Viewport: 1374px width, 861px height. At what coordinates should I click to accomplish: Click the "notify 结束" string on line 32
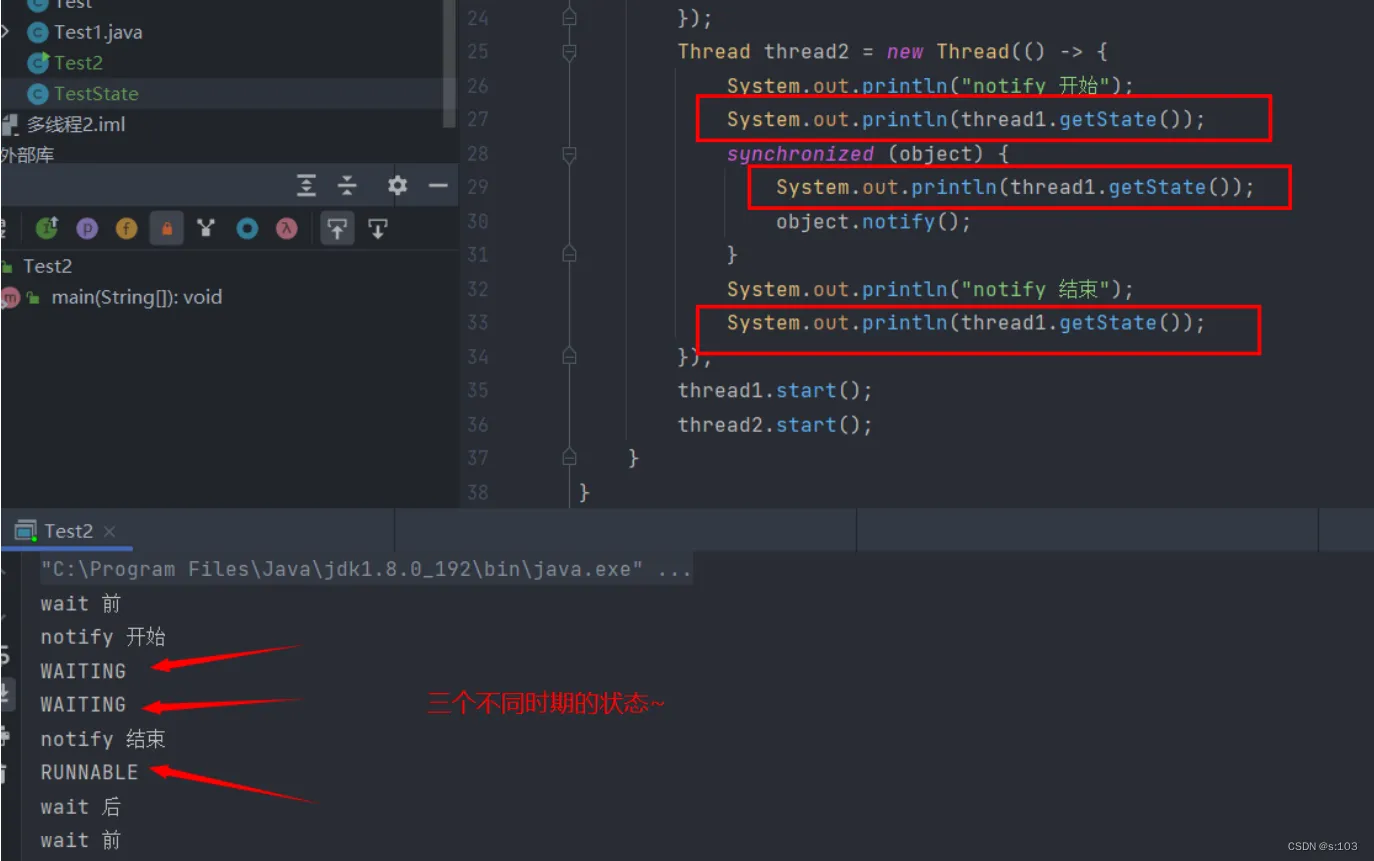click(1034, 289)
